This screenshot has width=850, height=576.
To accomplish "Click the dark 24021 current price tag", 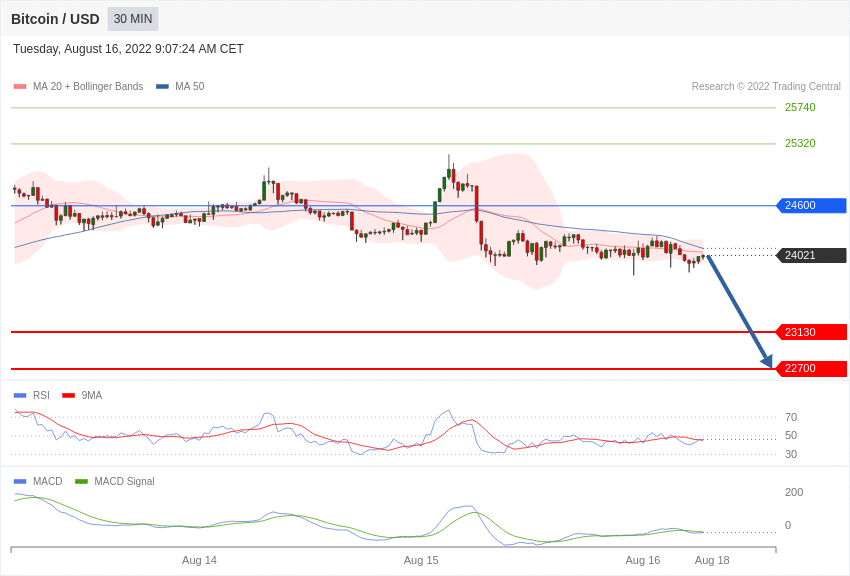I will tap(811, 255).
